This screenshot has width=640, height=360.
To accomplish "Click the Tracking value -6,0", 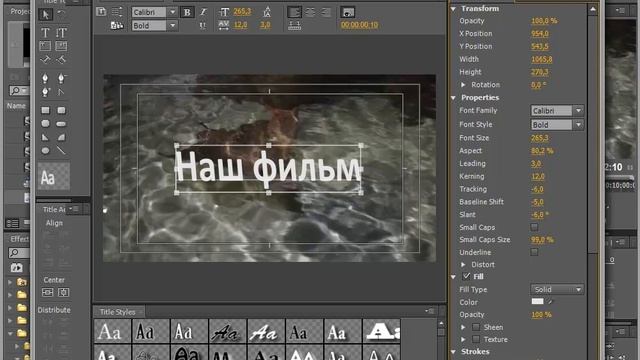I will (538, 189).
